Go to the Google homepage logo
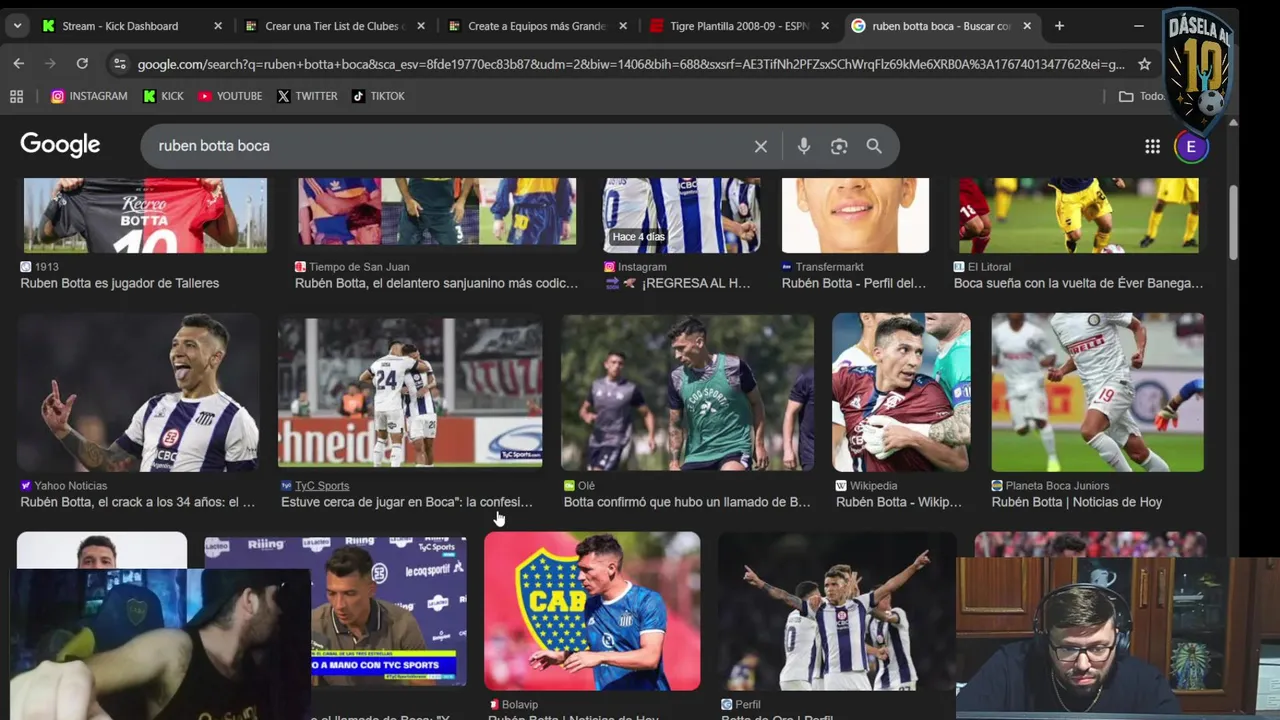This screenshot has height=720, width=1280. pos(60,145)
